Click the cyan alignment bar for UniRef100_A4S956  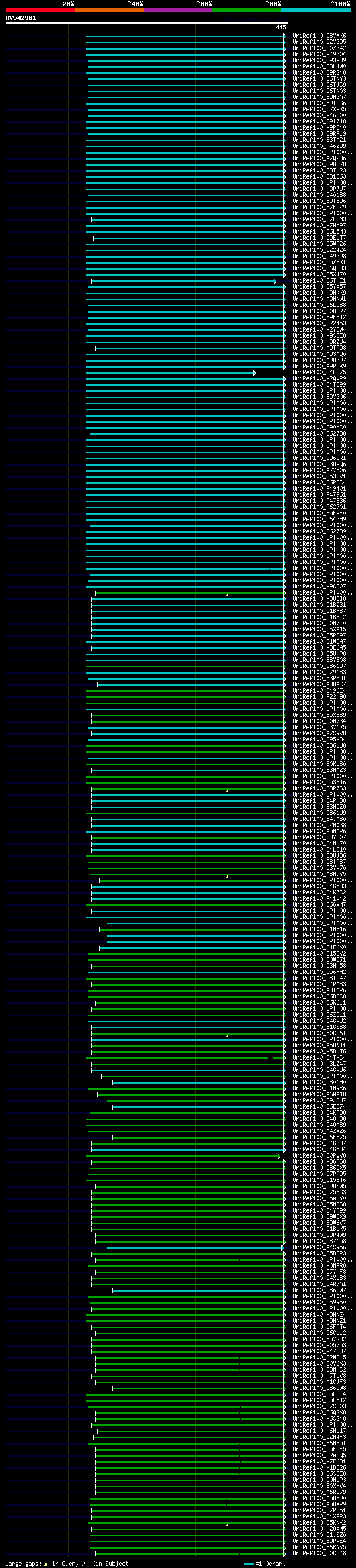(195, 1247)
